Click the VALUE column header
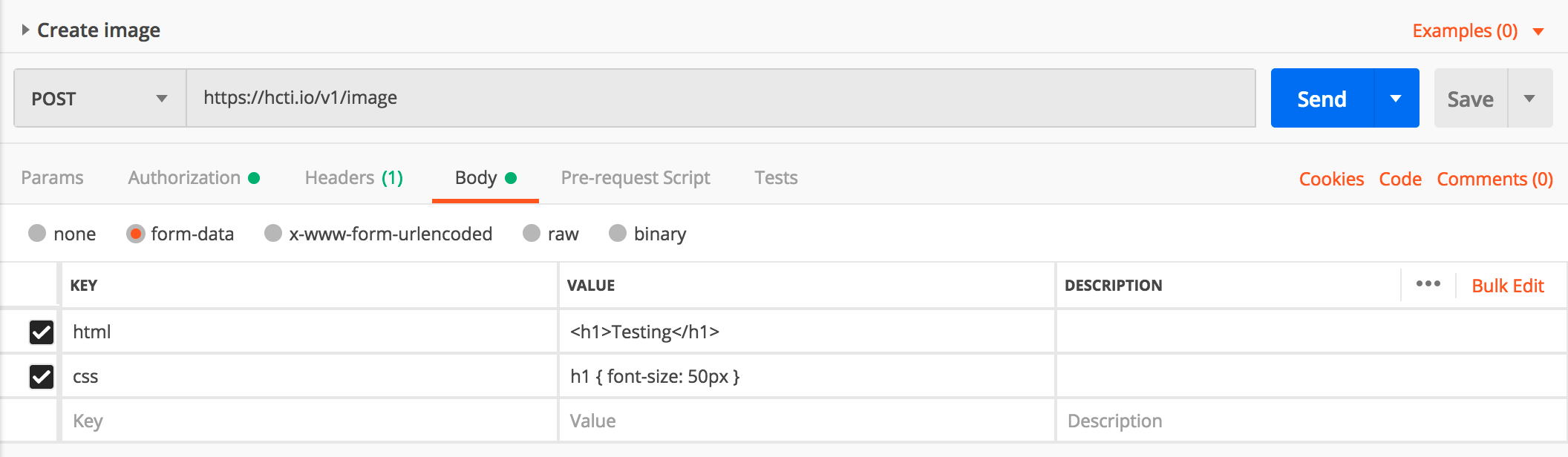The height and width of the screenshot is (457, 1568). coord(591,286)
